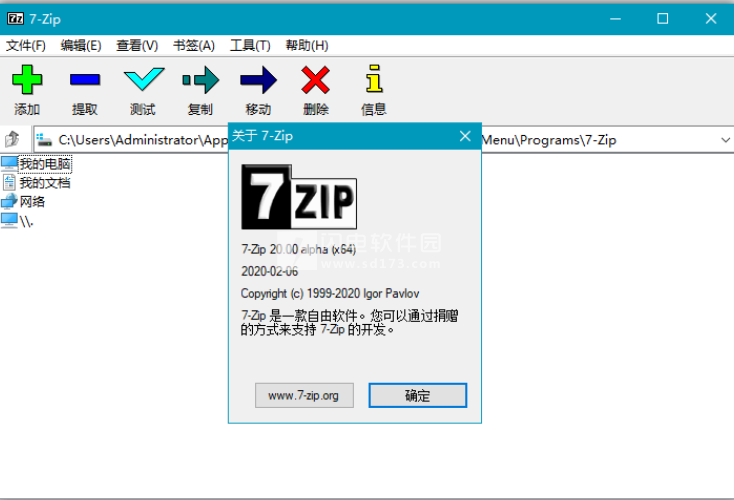734x500 pixels.
Task: Open the Bookmarks (书签) menu
Action: 194,45
